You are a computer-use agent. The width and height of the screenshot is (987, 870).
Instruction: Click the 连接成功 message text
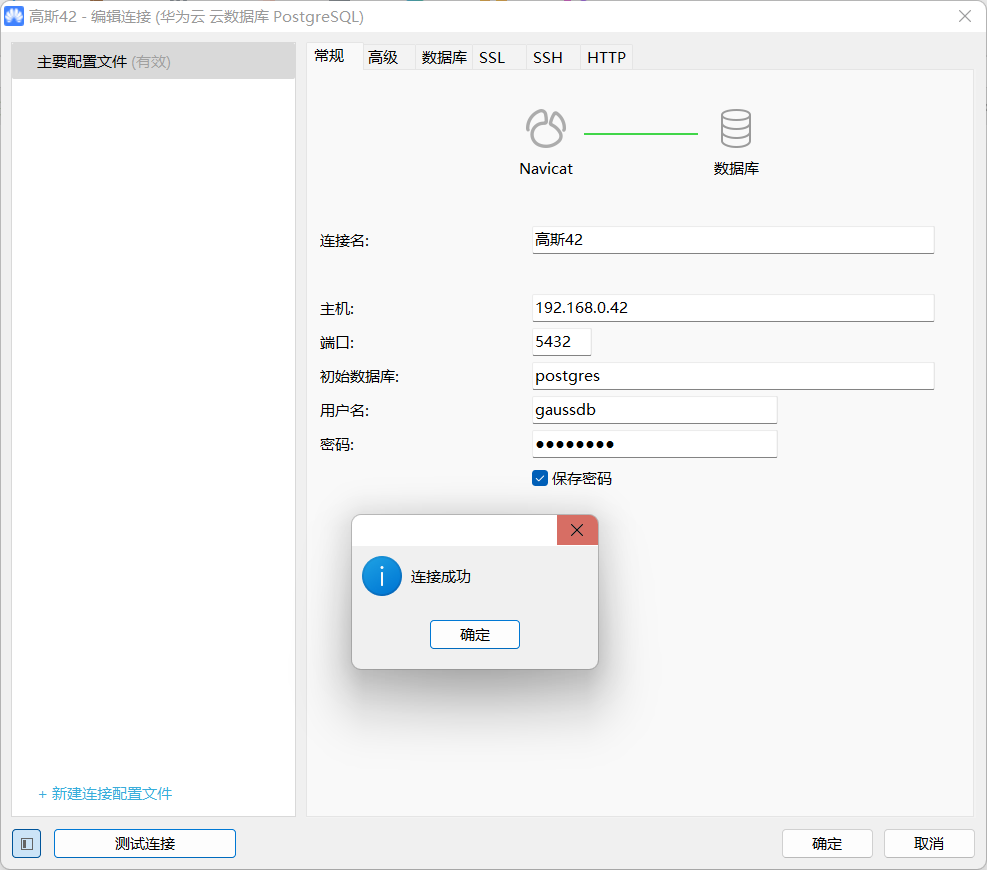point(441,577)
